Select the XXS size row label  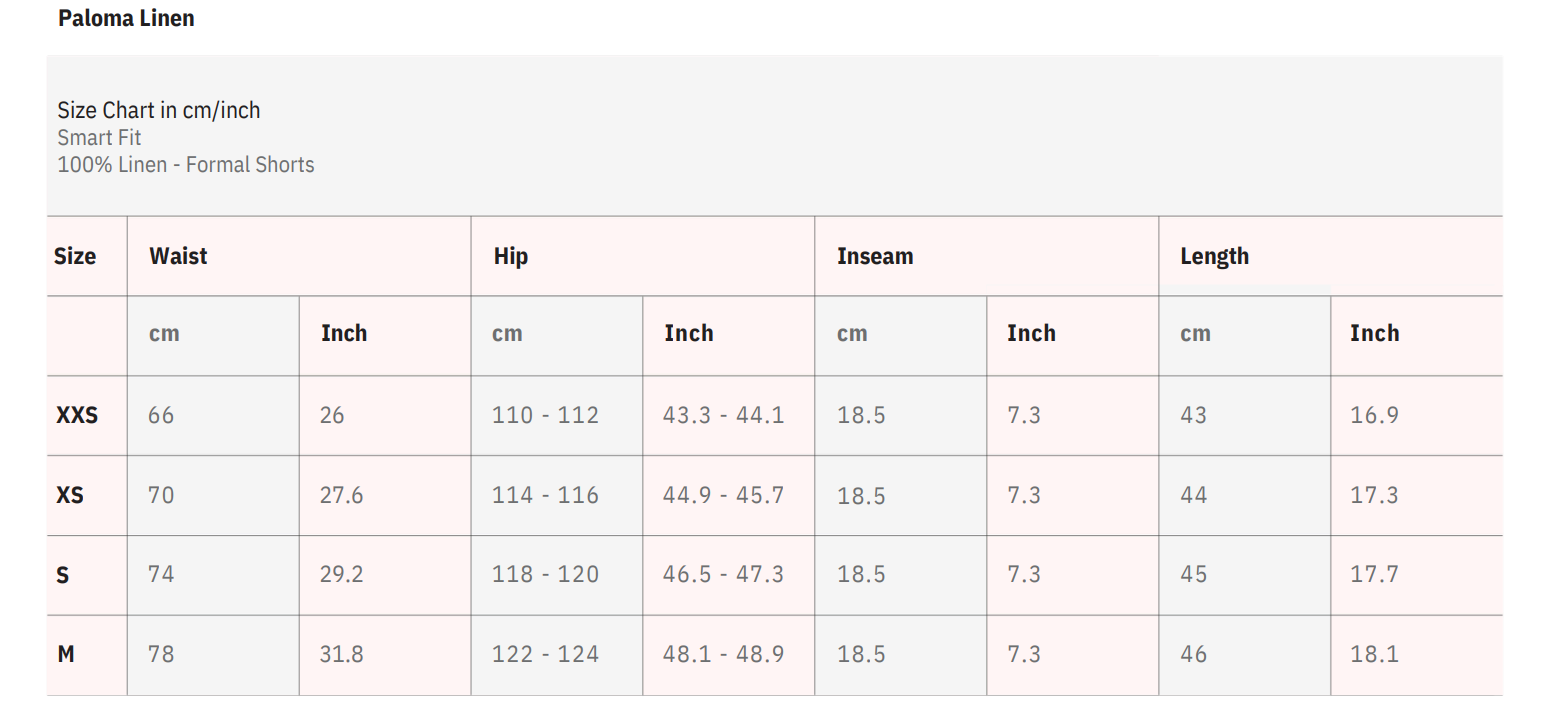coord(77,415)
